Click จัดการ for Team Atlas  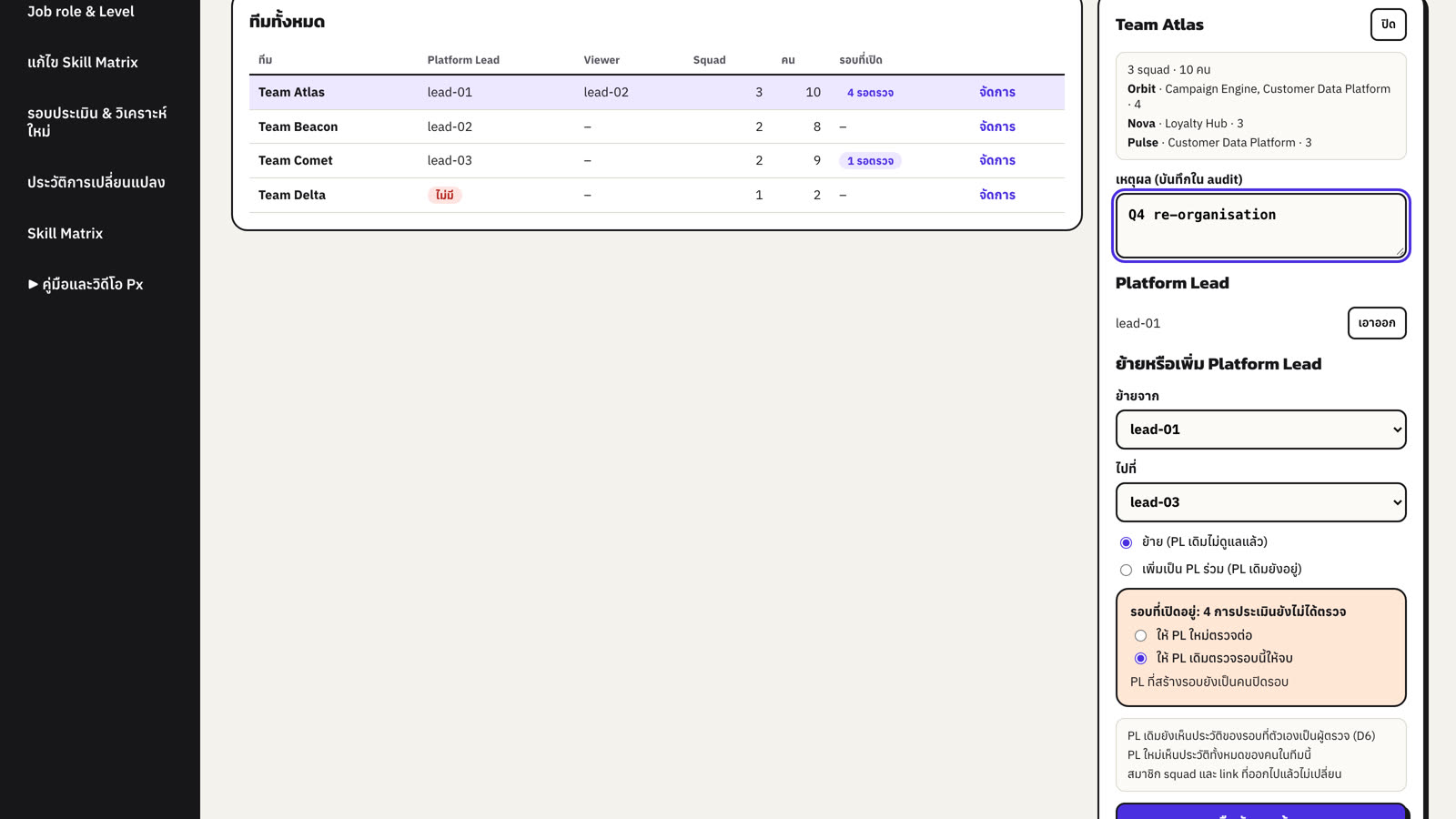point(997,92)
